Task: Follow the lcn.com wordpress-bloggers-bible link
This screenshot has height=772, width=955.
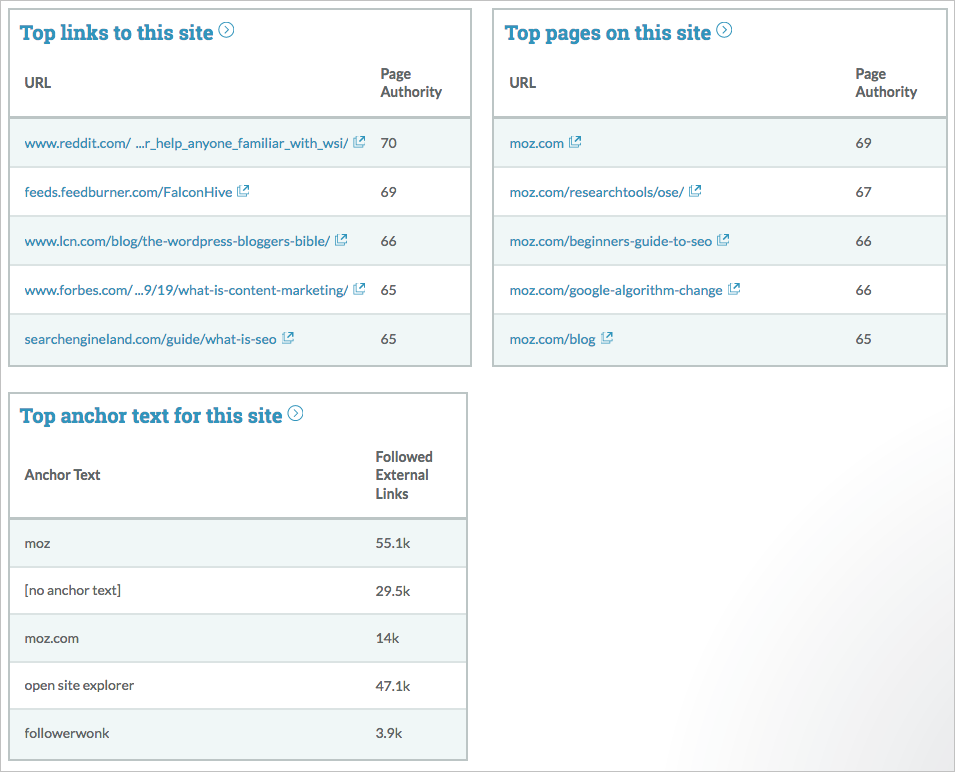Action: (177, 242)
